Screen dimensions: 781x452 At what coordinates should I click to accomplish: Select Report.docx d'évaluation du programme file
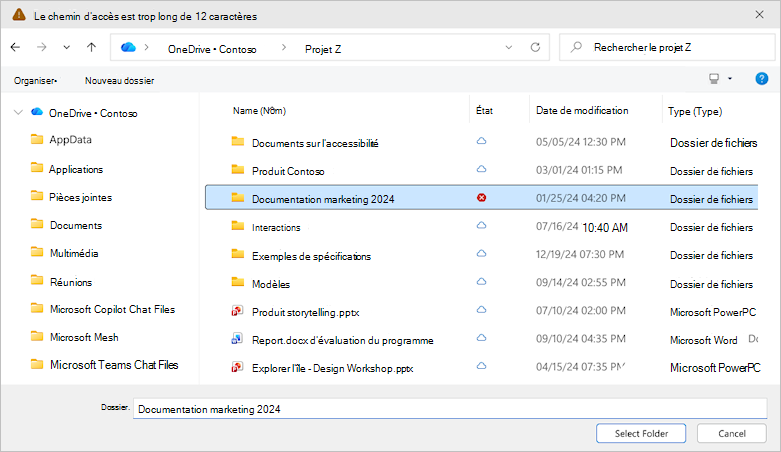[x=342, y=340]
